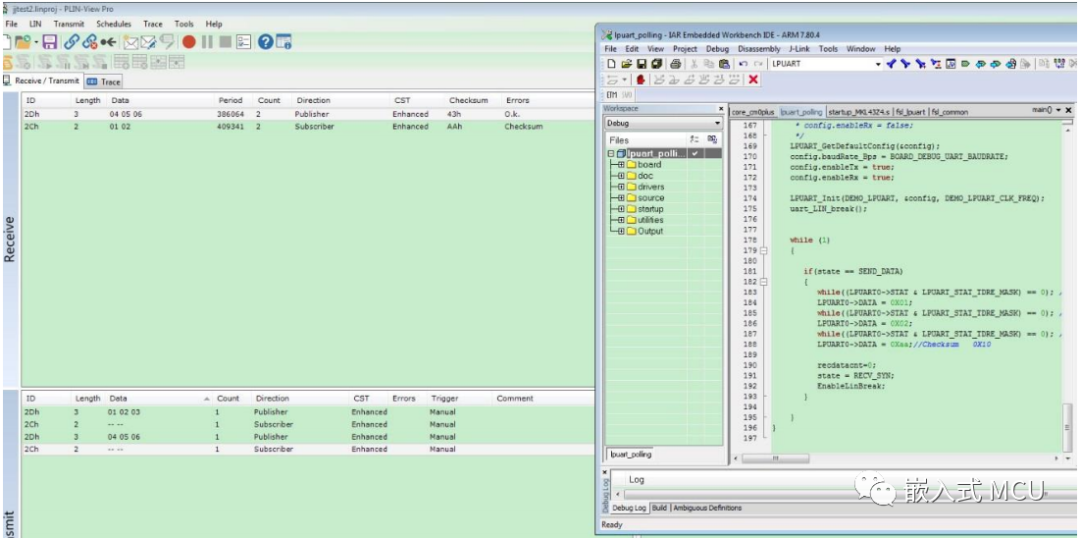Click the table info icon beside Help
The height and width of the screenshot is (538, 1080).
point(284,42)
